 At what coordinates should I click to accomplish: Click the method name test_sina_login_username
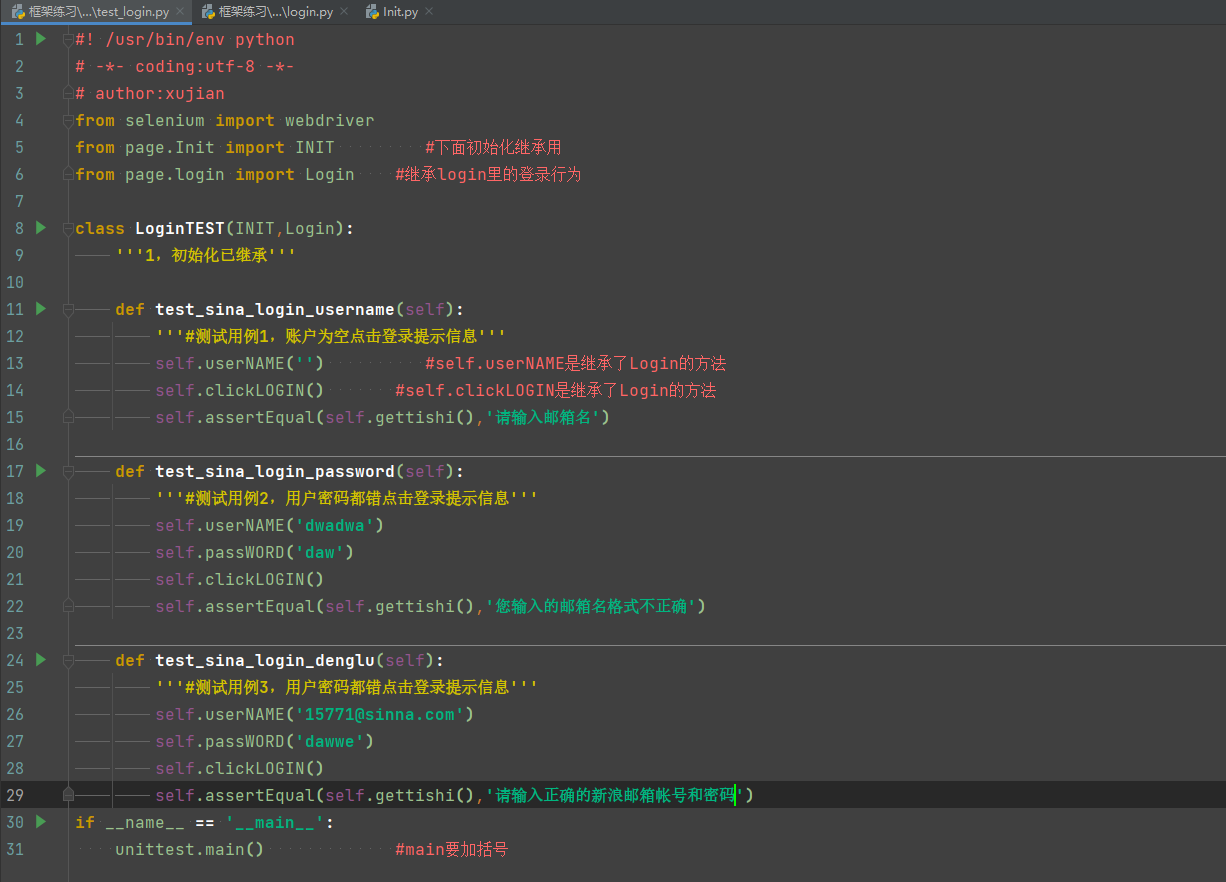tap(275, 310)
